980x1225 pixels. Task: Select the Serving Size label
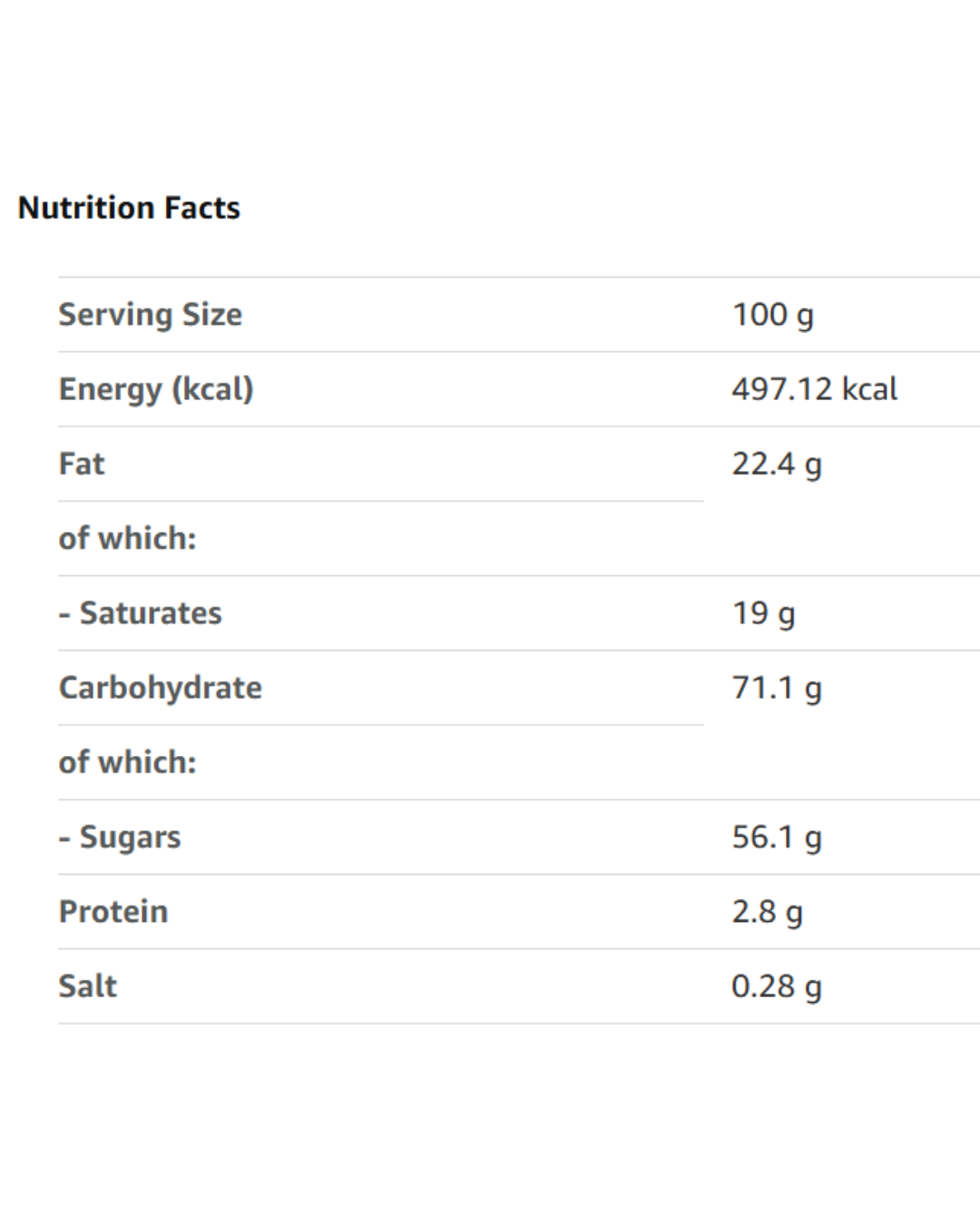point(151,315)
